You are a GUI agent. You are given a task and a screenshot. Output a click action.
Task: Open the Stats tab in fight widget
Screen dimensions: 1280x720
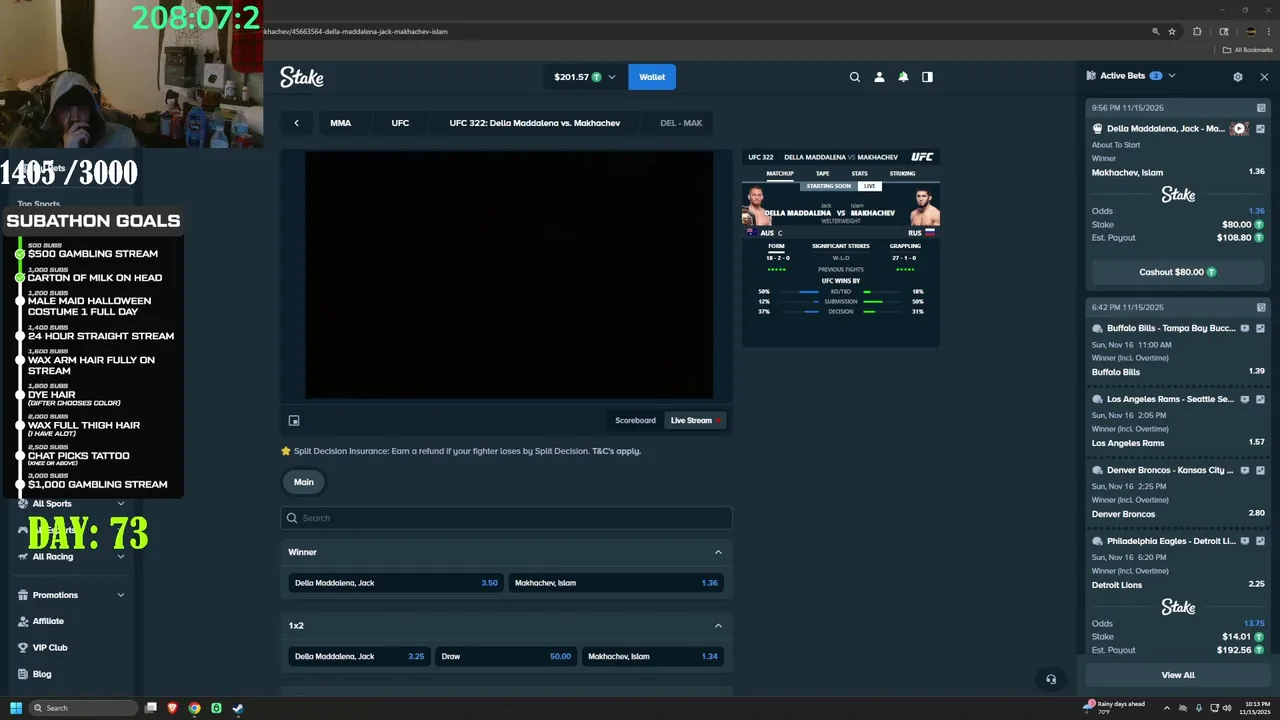coord(859,173)
